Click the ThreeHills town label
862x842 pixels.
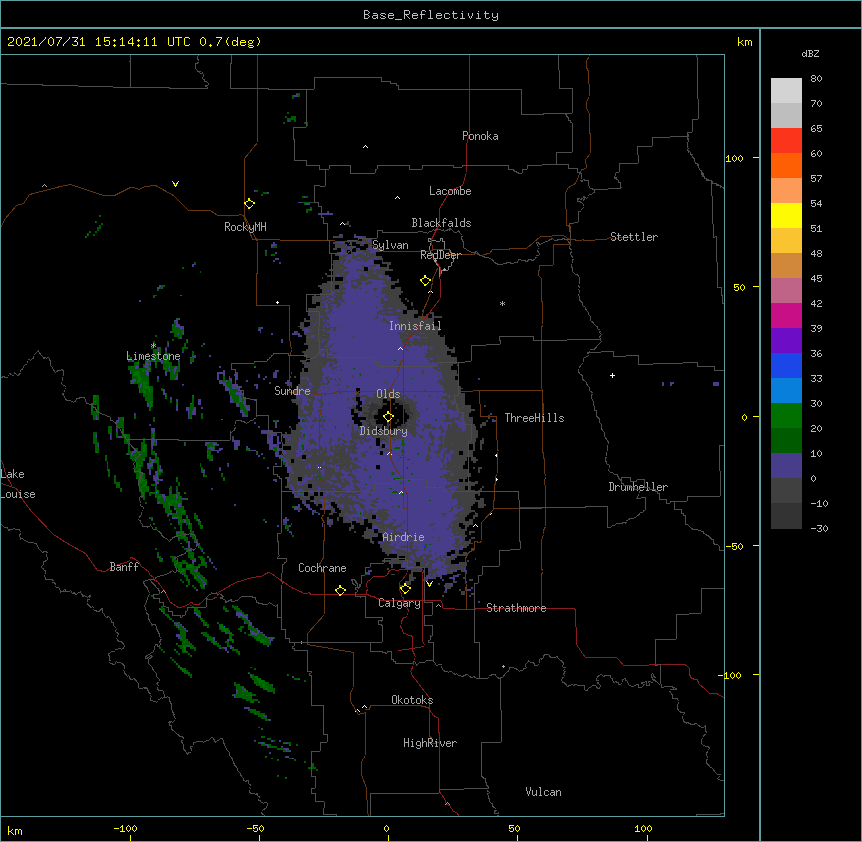534,418
